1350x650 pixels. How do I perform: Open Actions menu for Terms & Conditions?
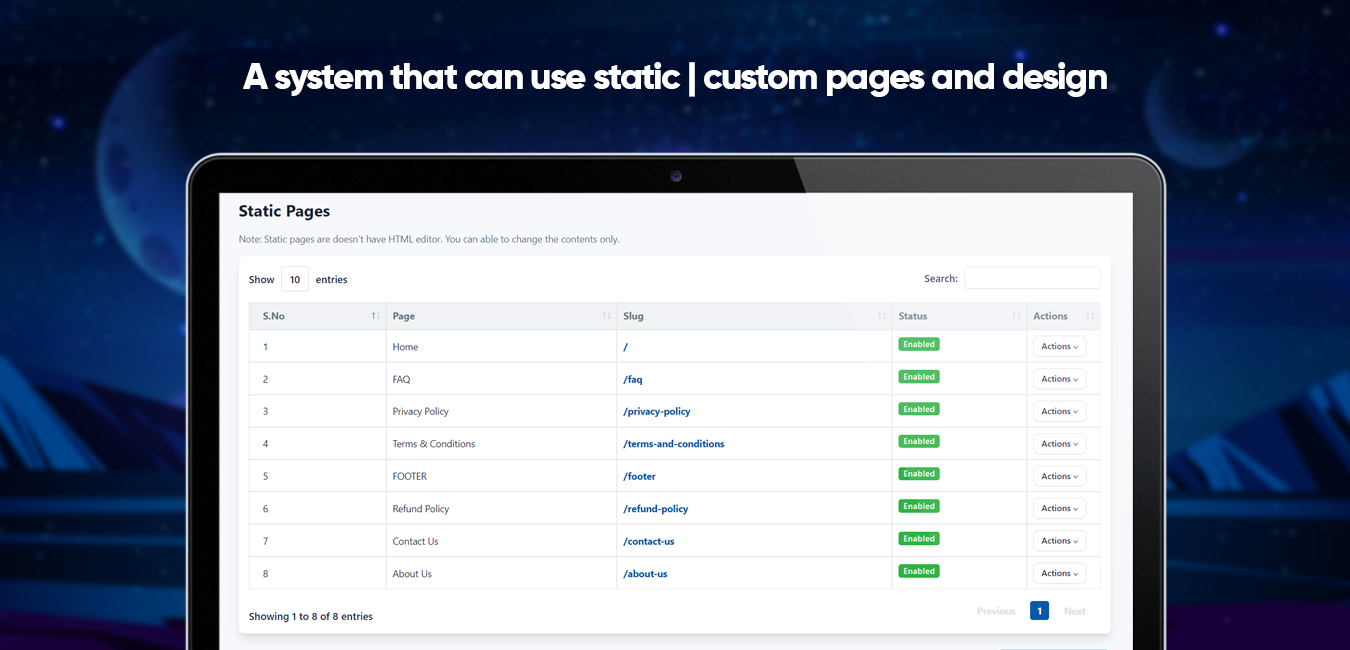(1059, 444)
